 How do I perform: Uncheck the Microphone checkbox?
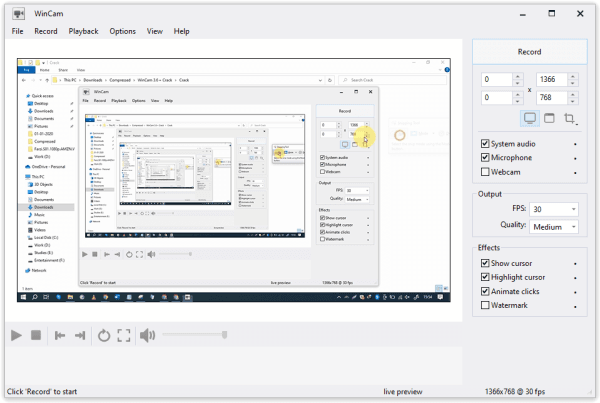point(485,157)
